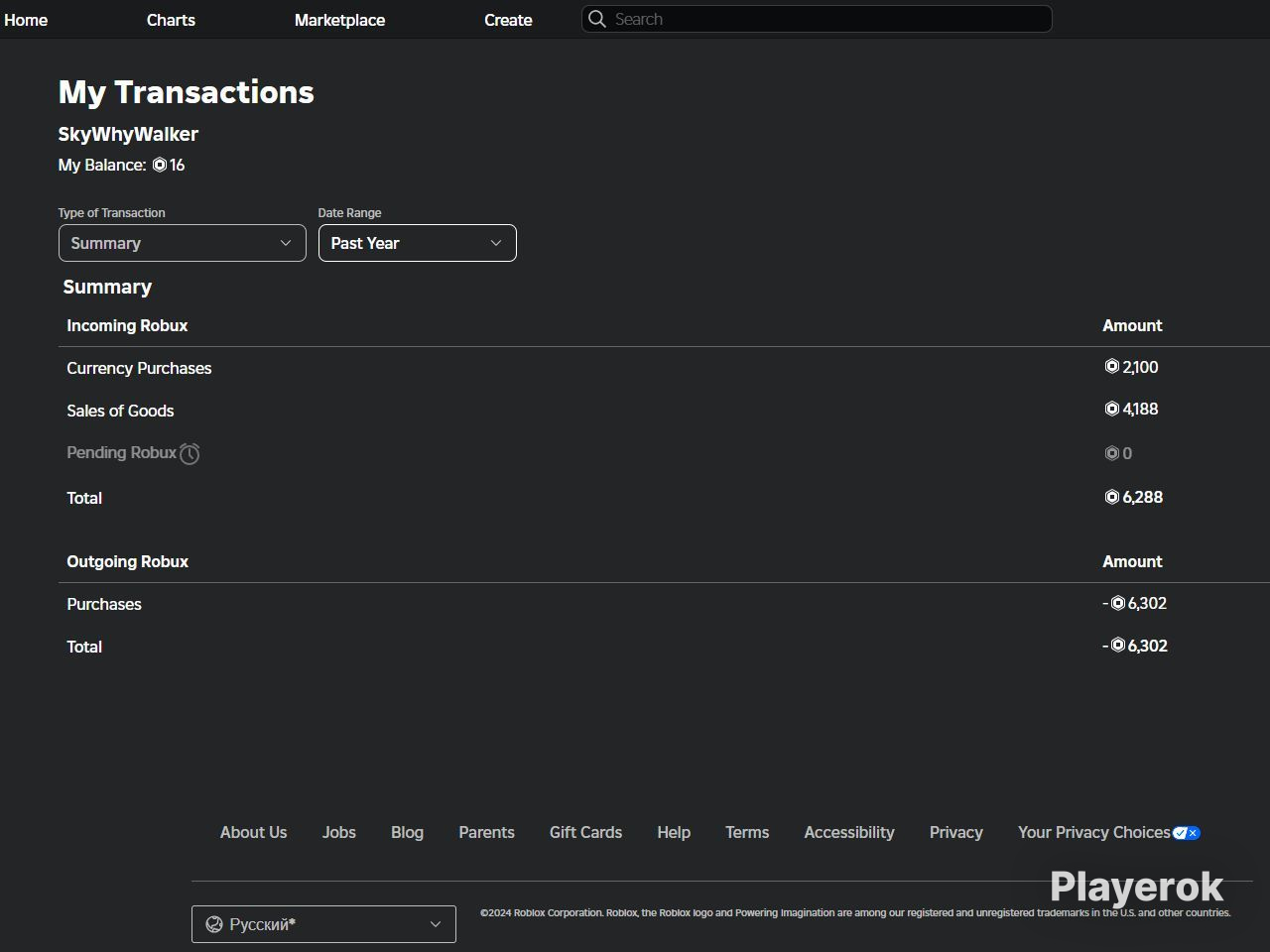Screen dimensions: 1270x952
Task: Click the language globe icon
Action: pos(213,924)
